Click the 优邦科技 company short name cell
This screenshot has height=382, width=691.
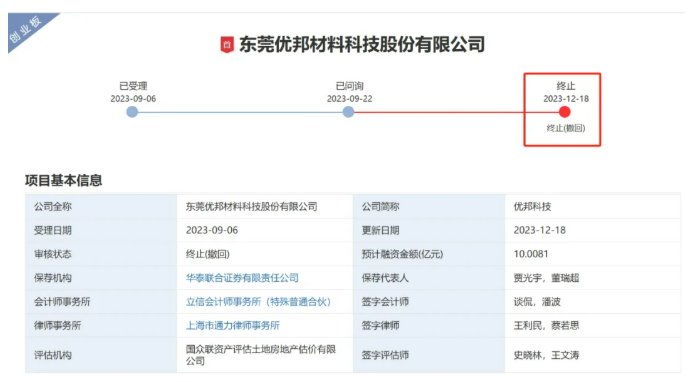(532, 207)
